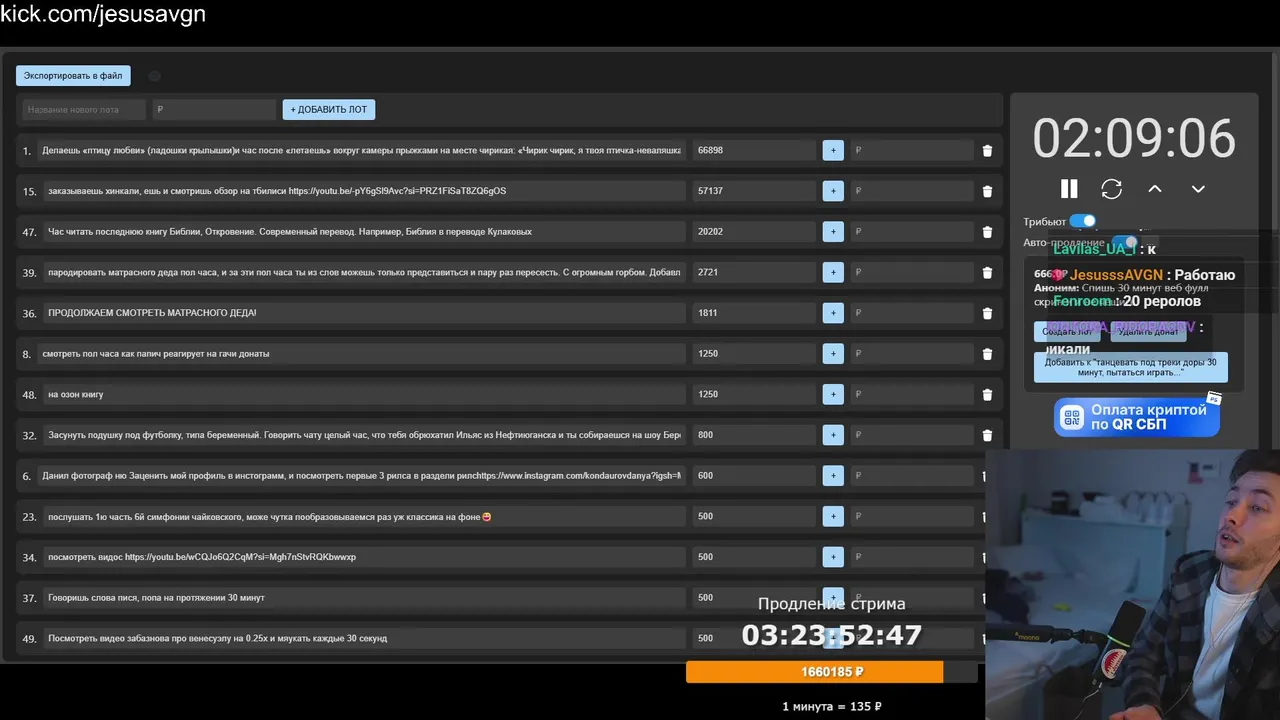
Task: Focus the Название нового лота field
Action: pyautogui.click(x=84, y=110)
